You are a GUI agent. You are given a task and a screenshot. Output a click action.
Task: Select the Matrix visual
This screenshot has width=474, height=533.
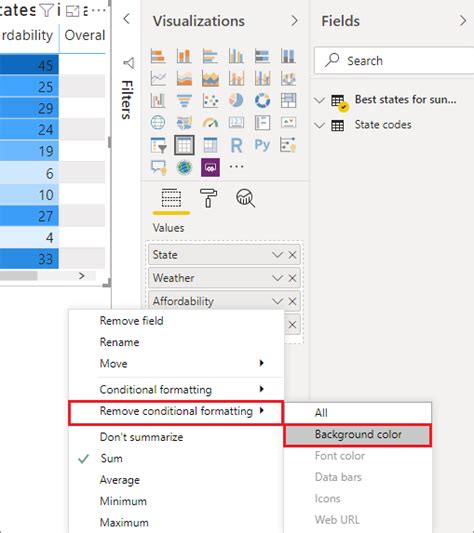[210, 145]
